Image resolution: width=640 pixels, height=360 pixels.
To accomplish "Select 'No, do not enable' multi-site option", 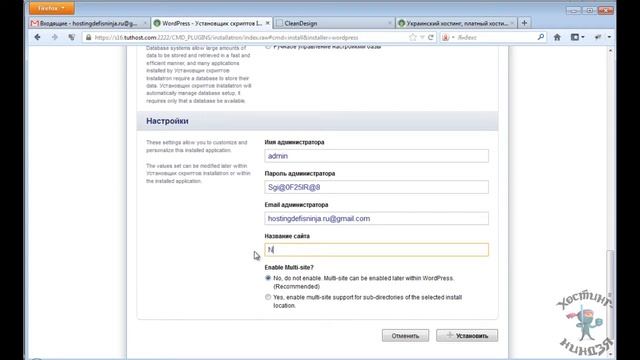I will [268, 278].
